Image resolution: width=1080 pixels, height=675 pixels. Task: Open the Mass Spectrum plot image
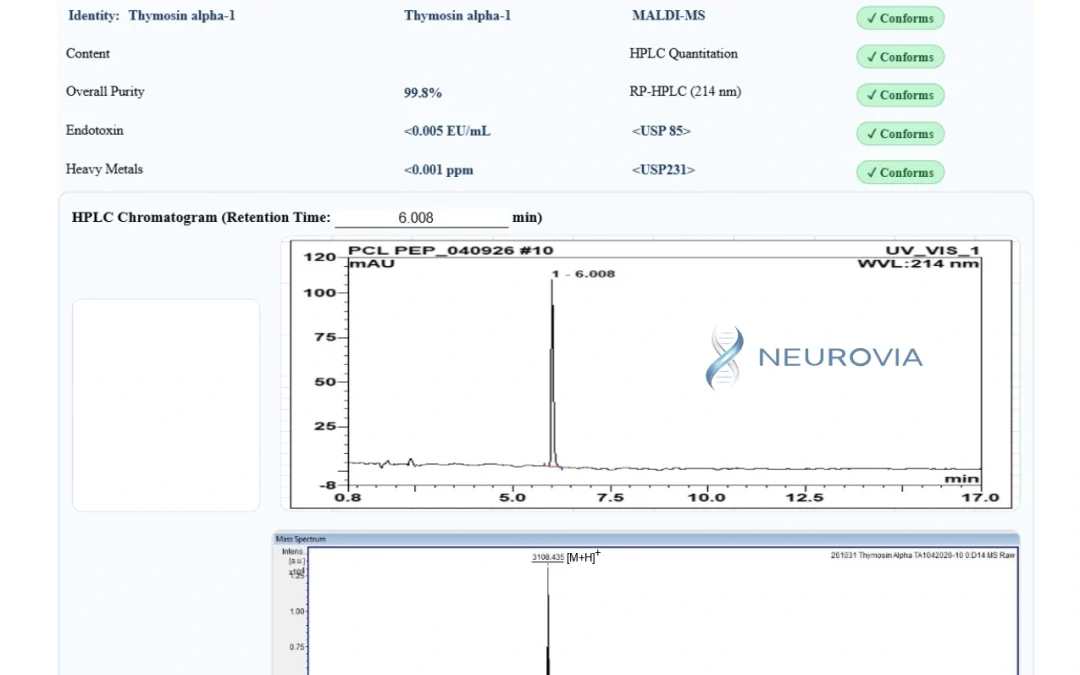click(x=646, y=604)
